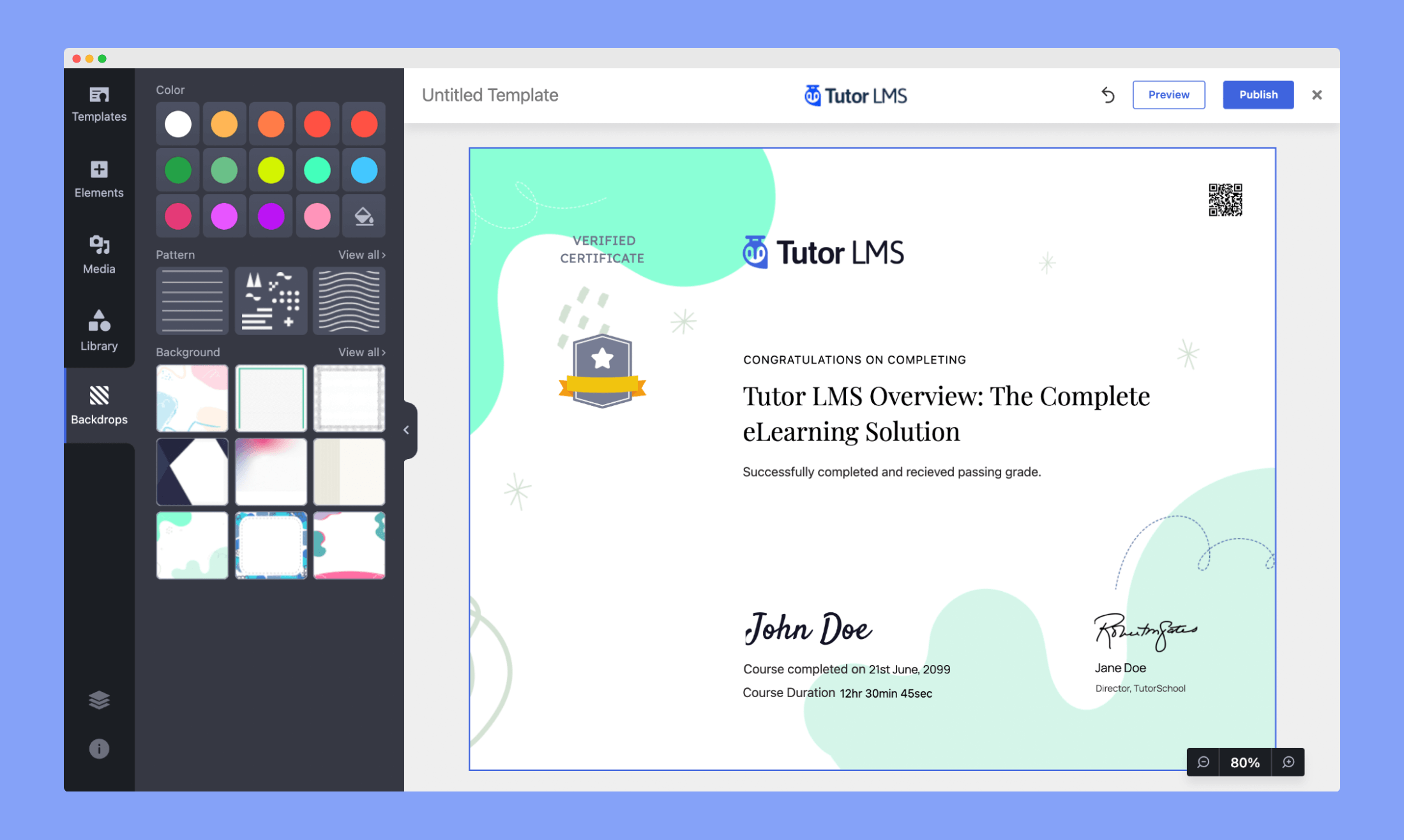Select 'CONGRATULATIONS ON COMPLETING' text
This screenshot has width=1404, height=840.
[854, 360]
